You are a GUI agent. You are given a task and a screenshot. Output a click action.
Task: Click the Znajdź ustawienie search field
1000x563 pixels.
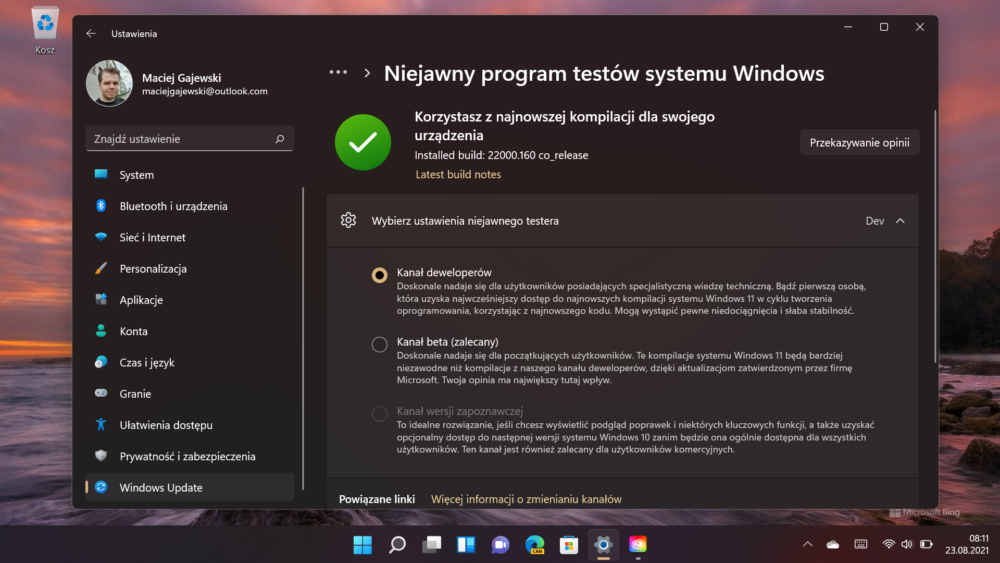tap(189, 139)
